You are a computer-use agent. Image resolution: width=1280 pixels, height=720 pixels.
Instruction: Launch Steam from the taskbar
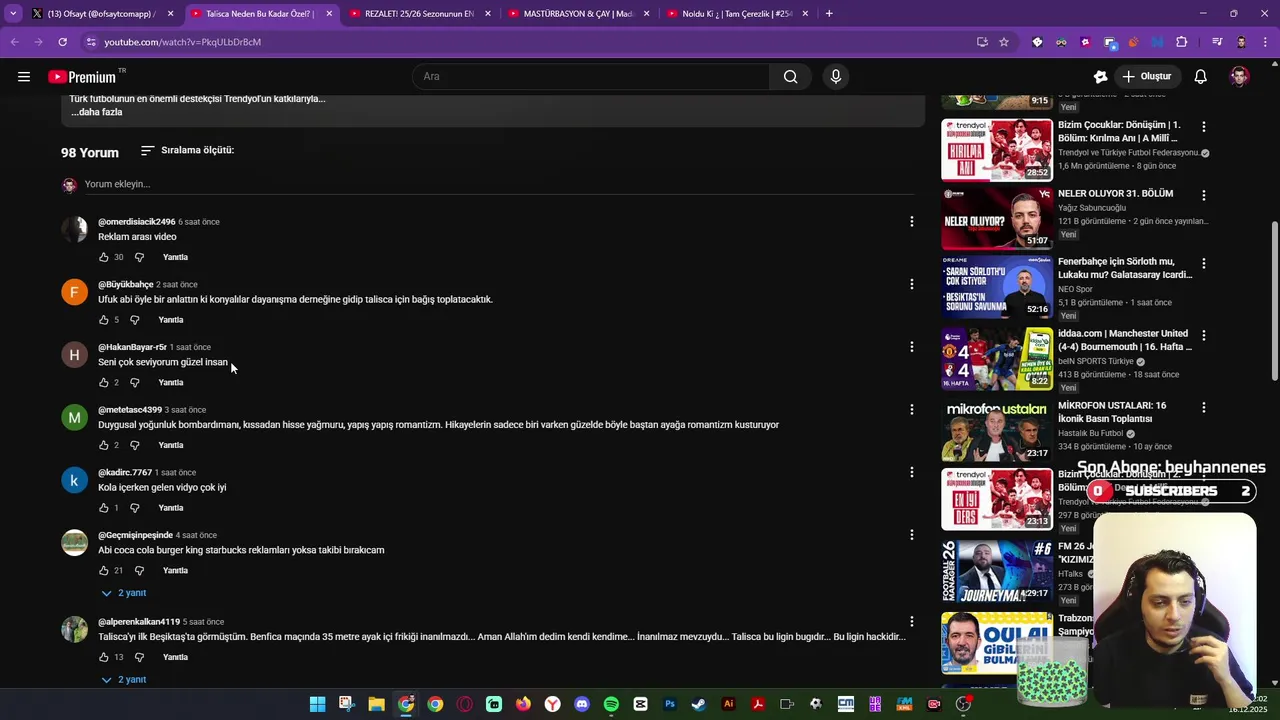pos(699,704)
